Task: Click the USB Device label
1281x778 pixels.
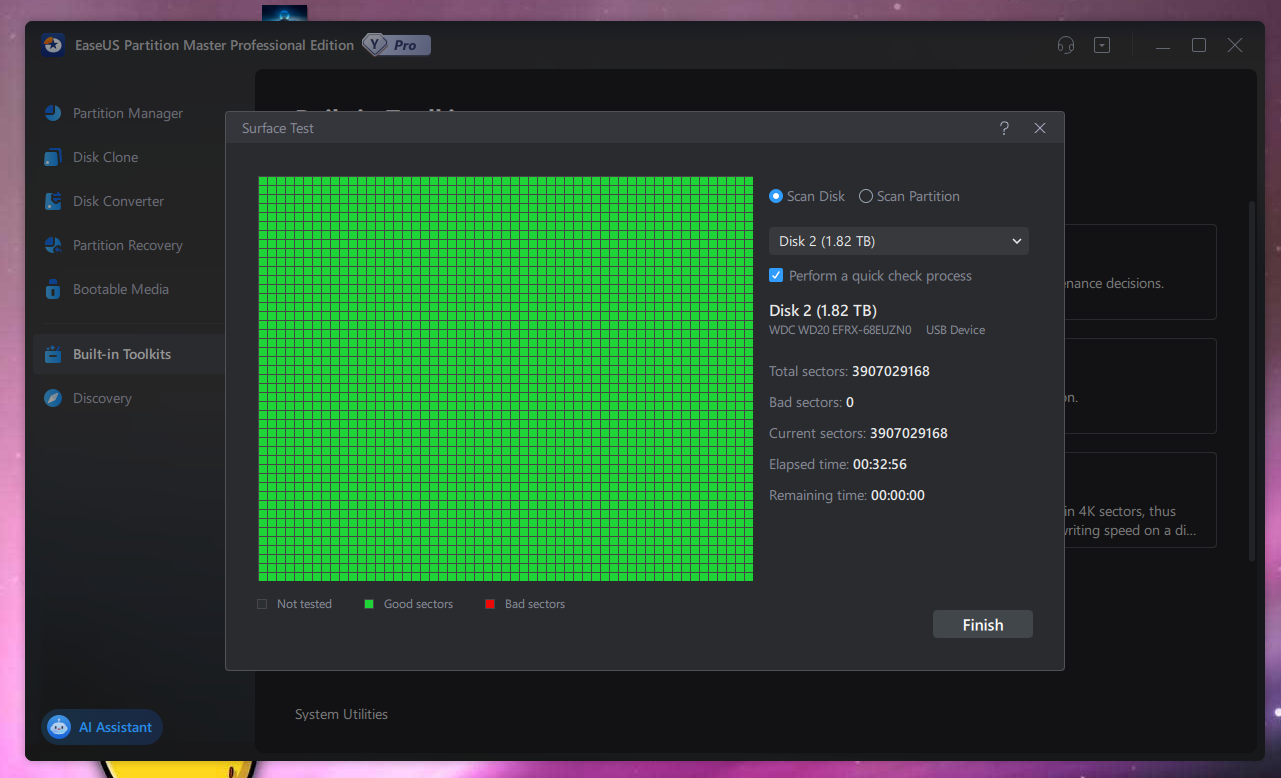Action: [956, 330]
